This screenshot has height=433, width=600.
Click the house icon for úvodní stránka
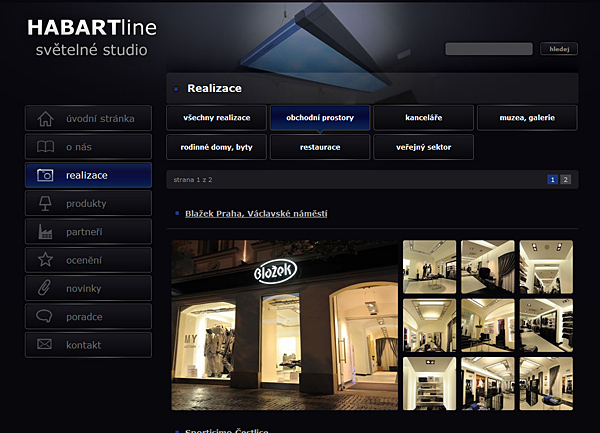pyautogui.click(x=45, y=119)
